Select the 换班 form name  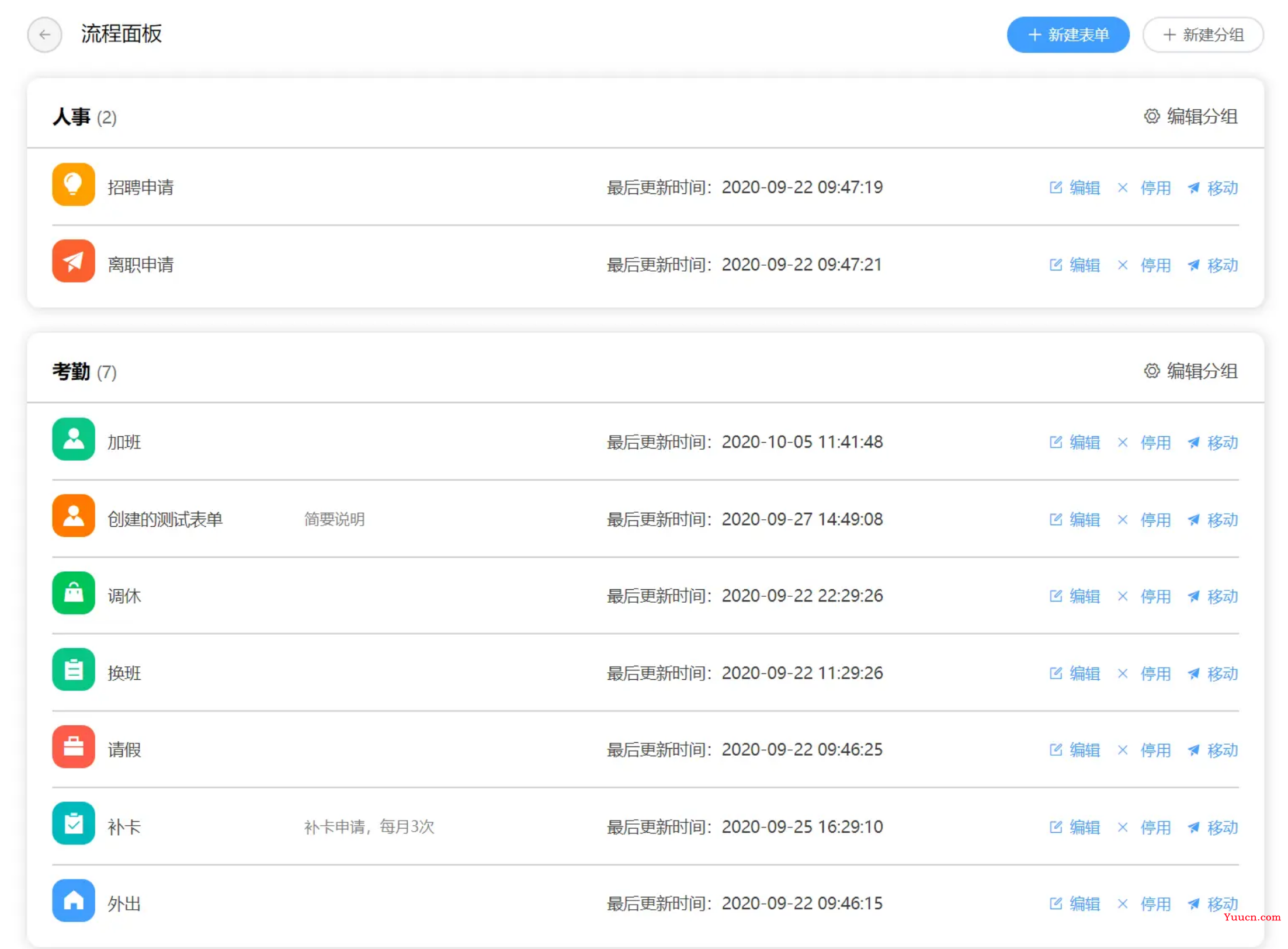click(x=124, y=673)
